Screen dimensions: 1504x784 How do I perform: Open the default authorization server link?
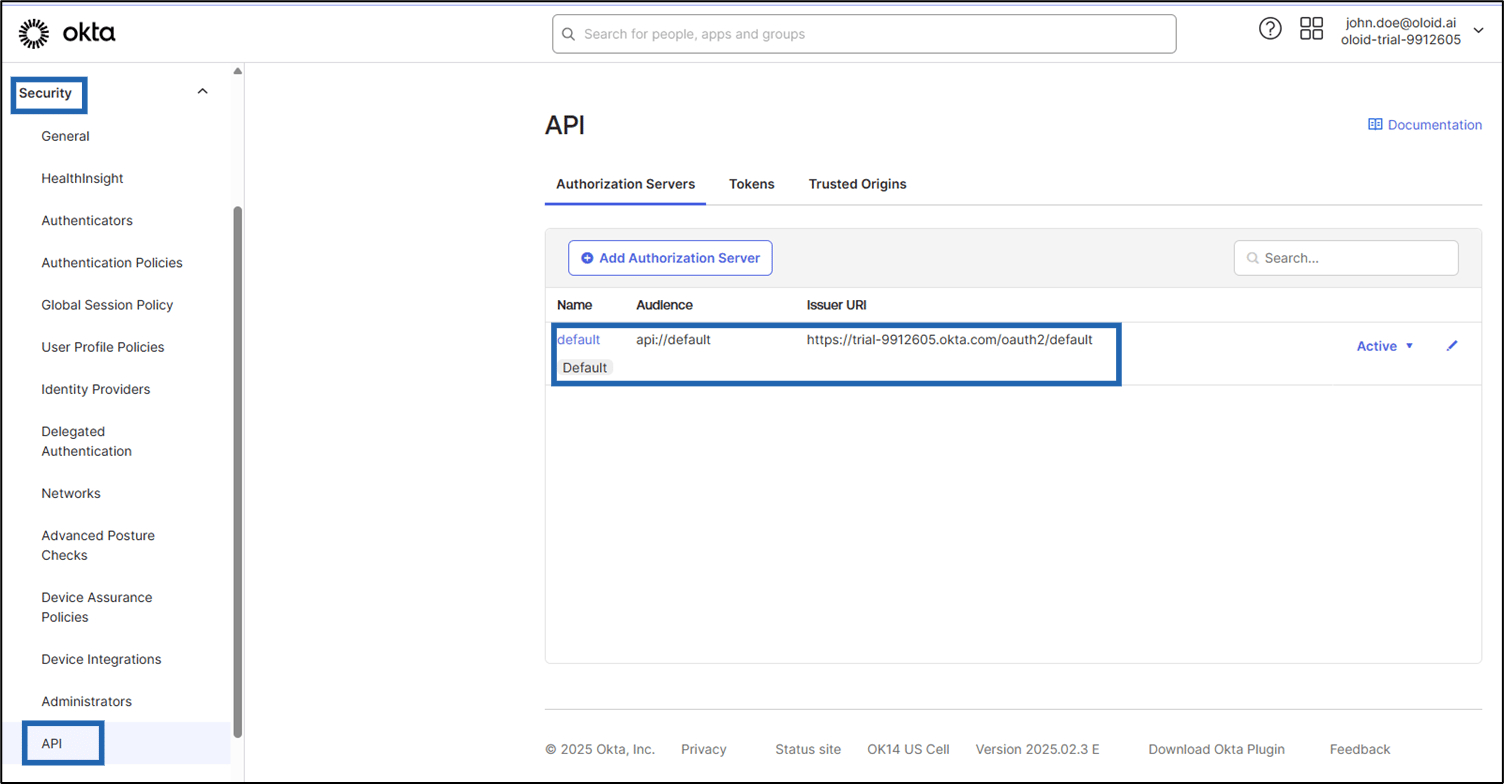pyautogui.click(x=578, y=340)
